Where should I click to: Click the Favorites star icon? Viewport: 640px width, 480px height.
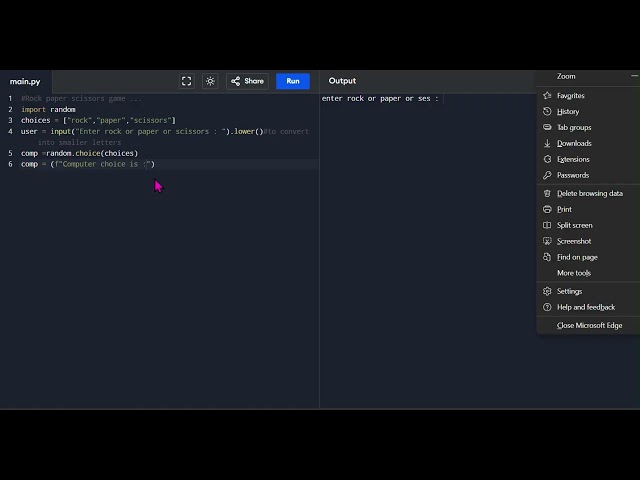pyautogui.click(x=547, y=96)
